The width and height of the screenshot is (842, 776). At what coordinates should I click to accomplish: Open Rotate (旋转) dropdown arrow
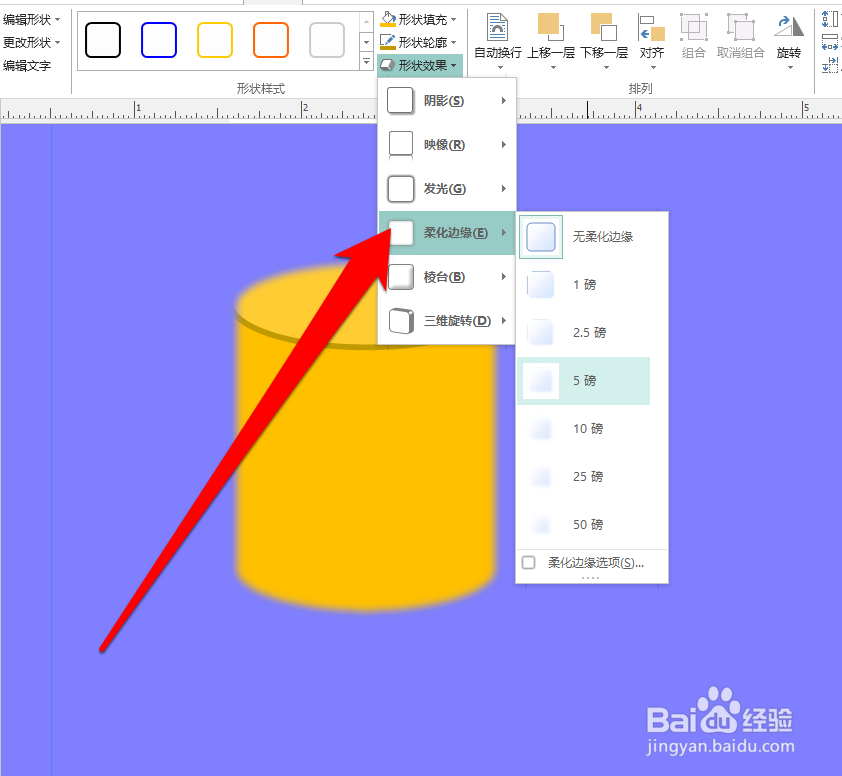pyautogui.click(x=790, y=68)
